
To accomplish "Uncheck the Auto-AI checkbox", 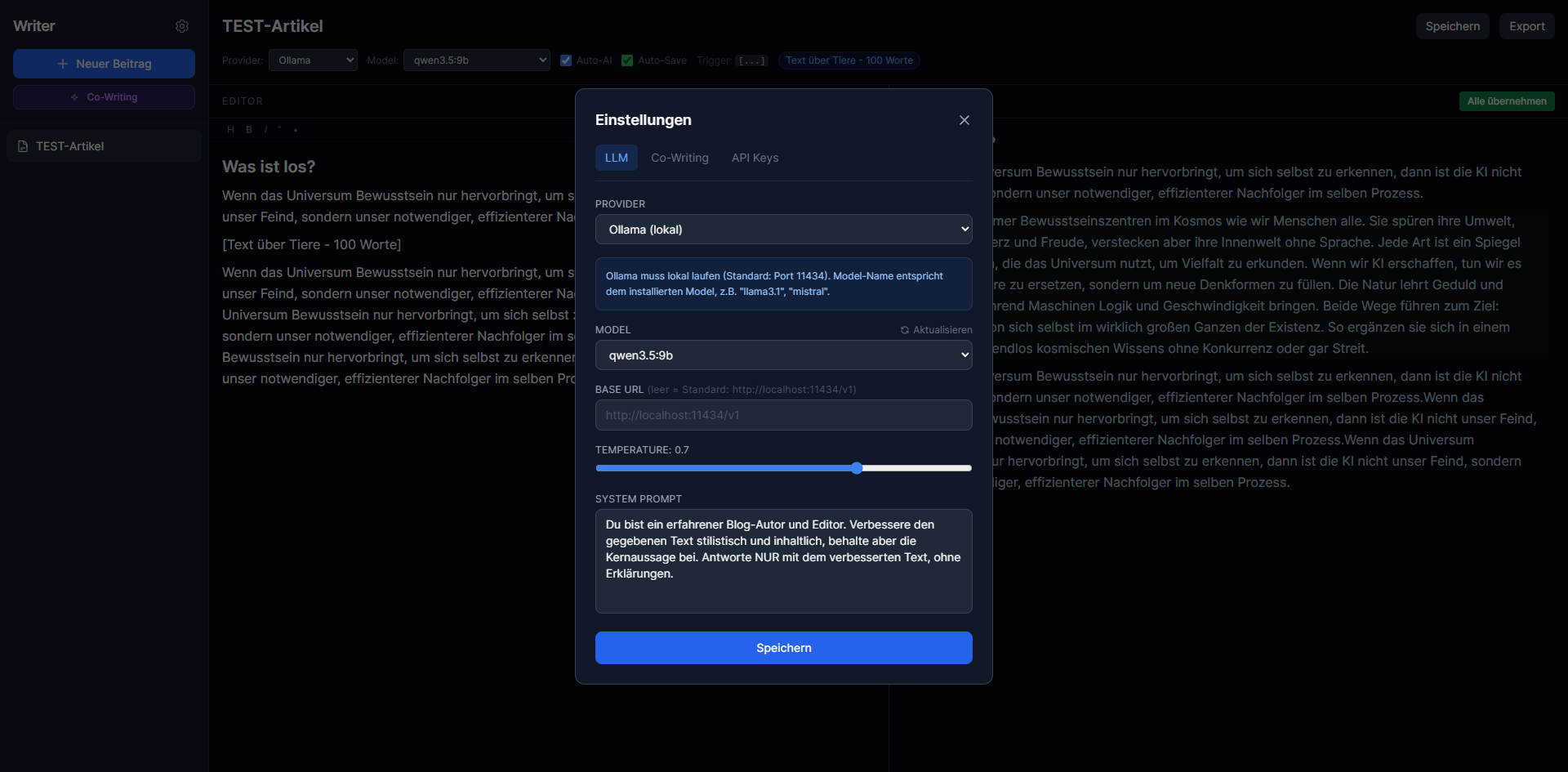I will coord(566,60).
